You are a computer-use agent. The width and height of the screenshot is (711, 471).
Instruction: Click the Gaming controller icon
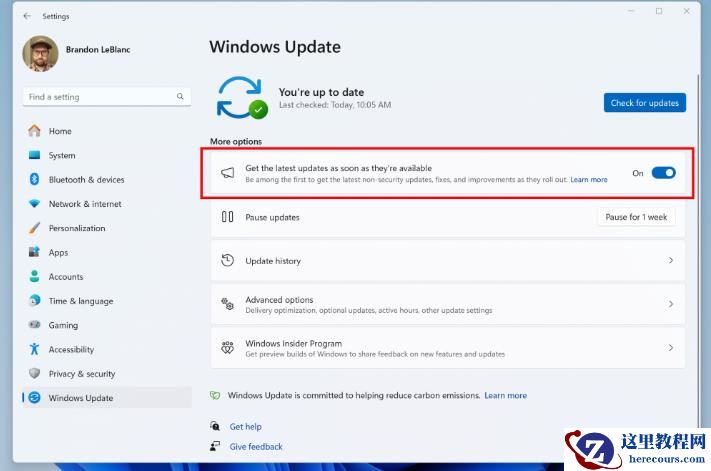(x=34, y=325)
